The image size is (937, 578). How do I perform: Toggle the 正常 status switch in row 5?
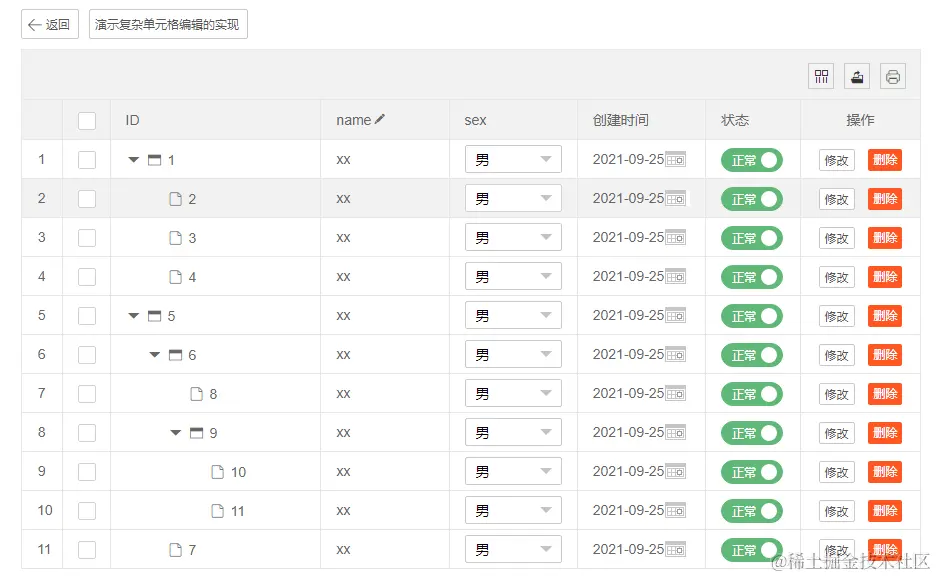click(752, 316)
